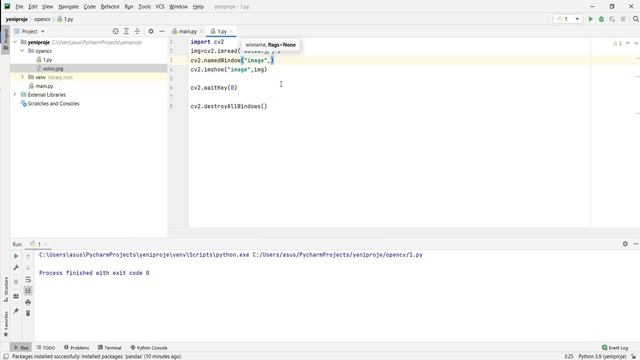Close the 1.py editor tab
The height and width of the screenshot is (360, 640).
point(231,31)
